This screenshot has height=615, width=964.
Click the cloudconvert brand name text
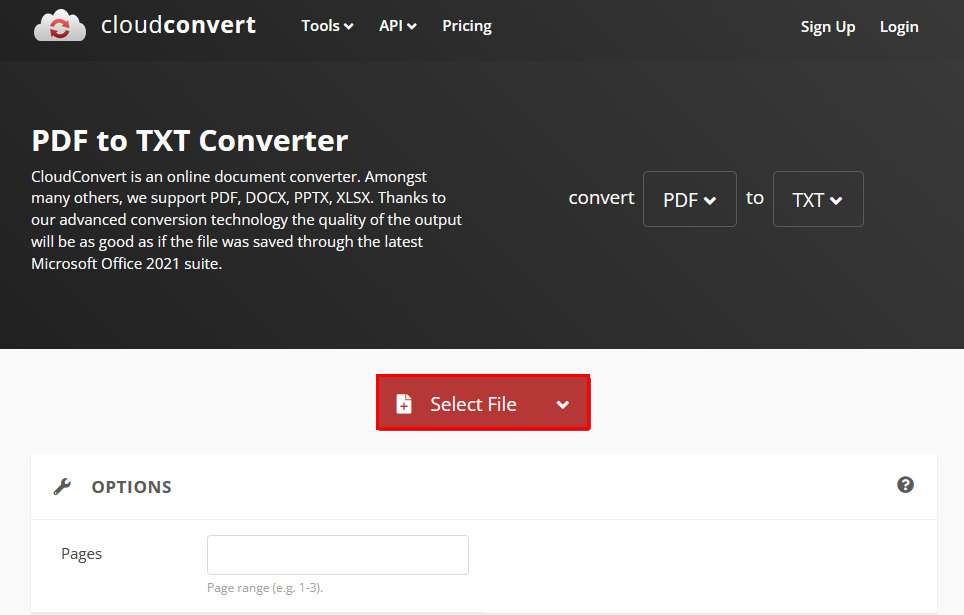tap(178, 25)
